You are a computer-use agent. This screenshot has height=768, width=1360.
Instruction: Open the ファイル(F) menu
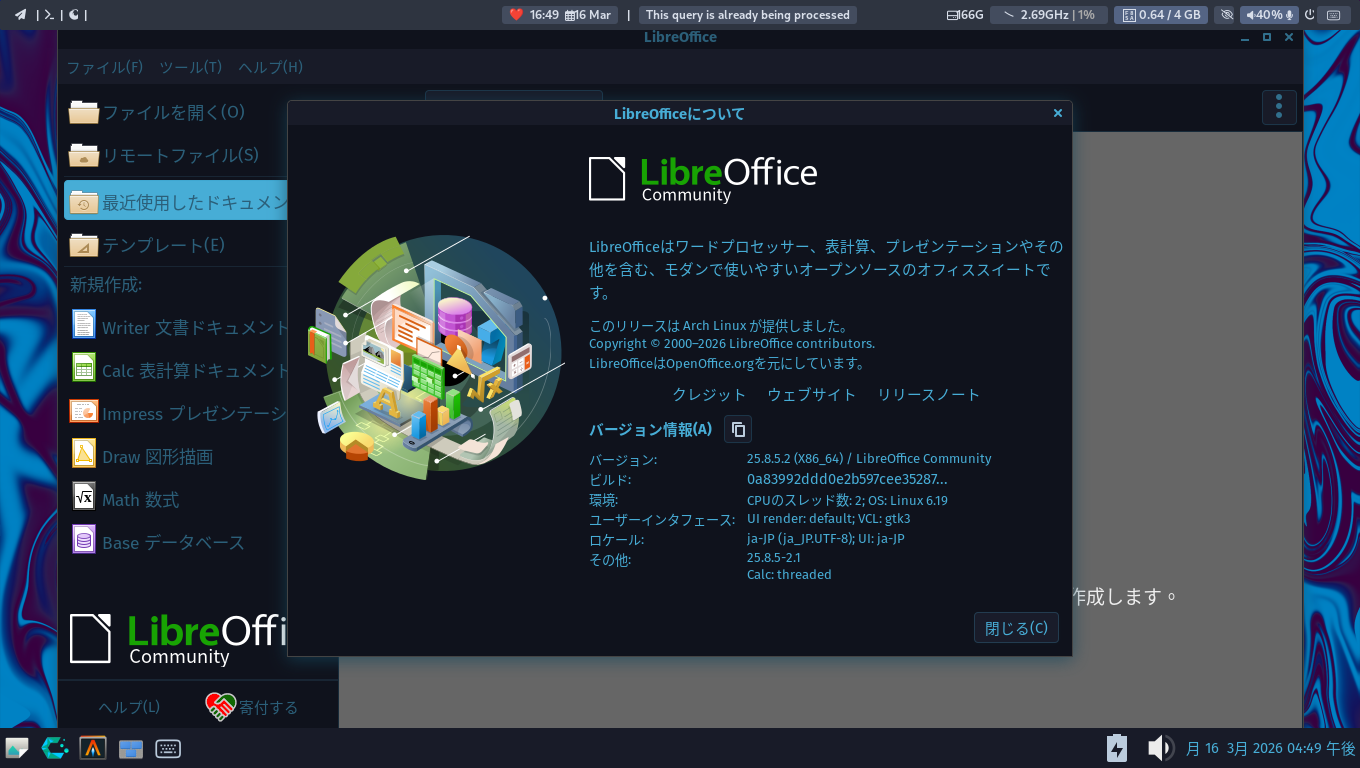tap(105, 67)
